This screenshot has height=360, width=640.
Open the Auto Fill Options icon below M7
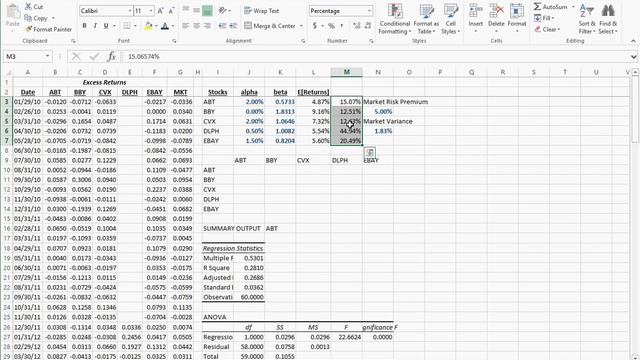(369, 152)
